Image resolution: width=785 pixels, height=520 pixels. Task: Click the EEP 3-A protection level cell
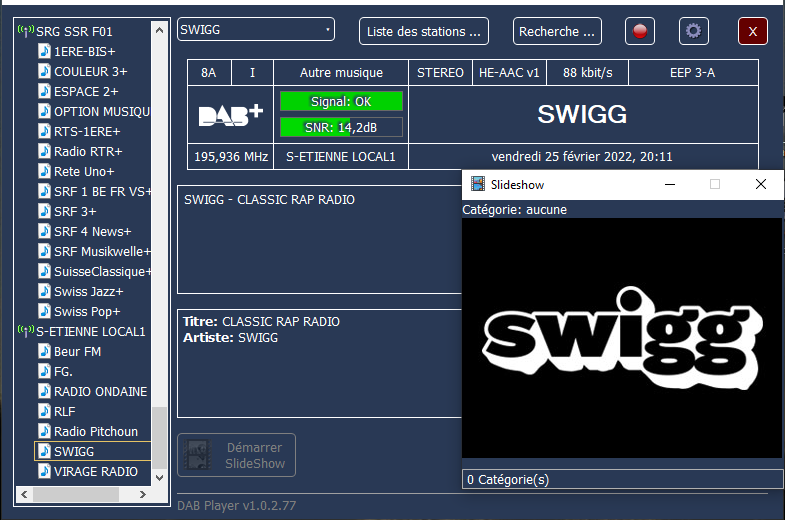pos(693,73)
